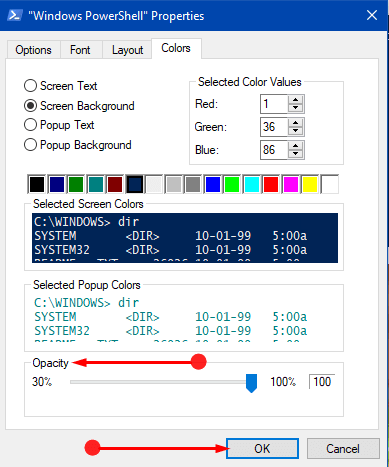The width and height of the screenshot is (389, 467).
Task: Decrease the Green value with down arrow
Action: (295, 131)
